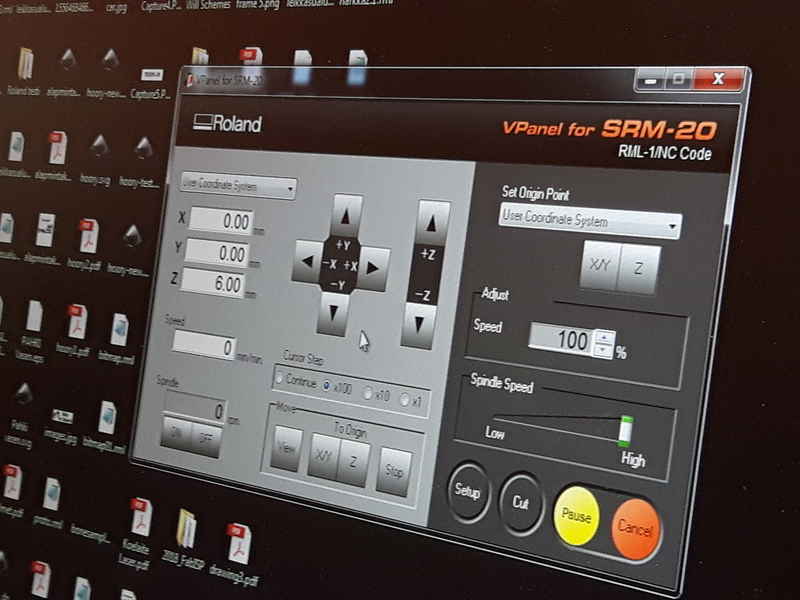Screen dimensions: 800x600
Task: Turn the spindle OFF
Action: click(x=206, y=439)
